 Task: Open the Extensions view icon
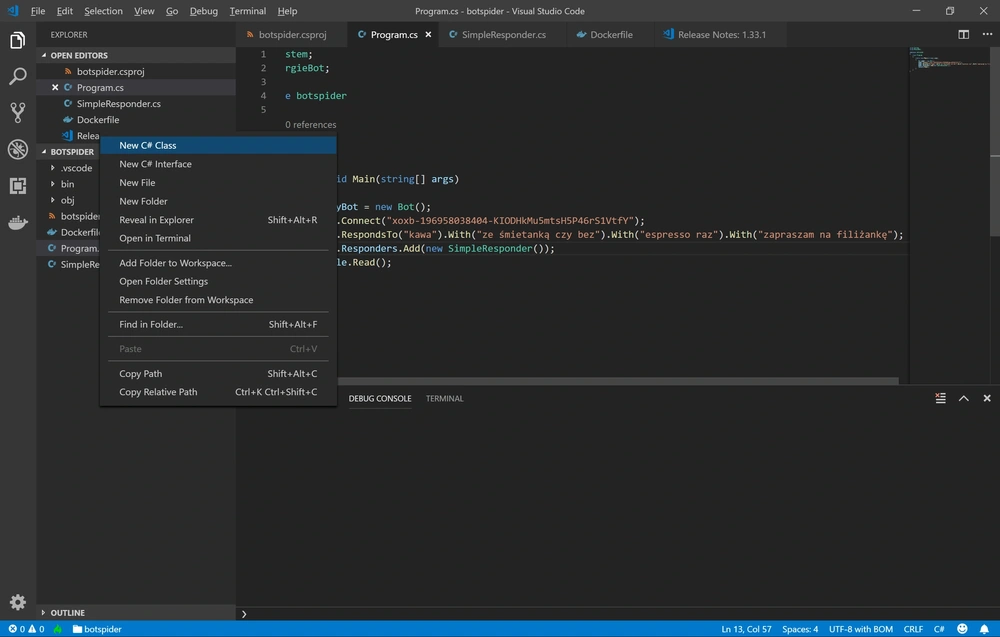coord(18,186)
